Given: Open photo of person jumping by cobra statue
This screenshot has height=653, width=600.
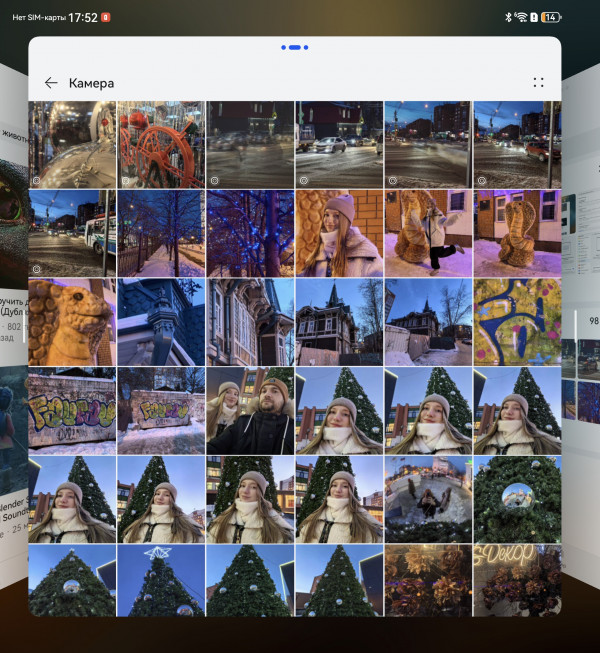Looking at the screenshot, I should [428, 234].
